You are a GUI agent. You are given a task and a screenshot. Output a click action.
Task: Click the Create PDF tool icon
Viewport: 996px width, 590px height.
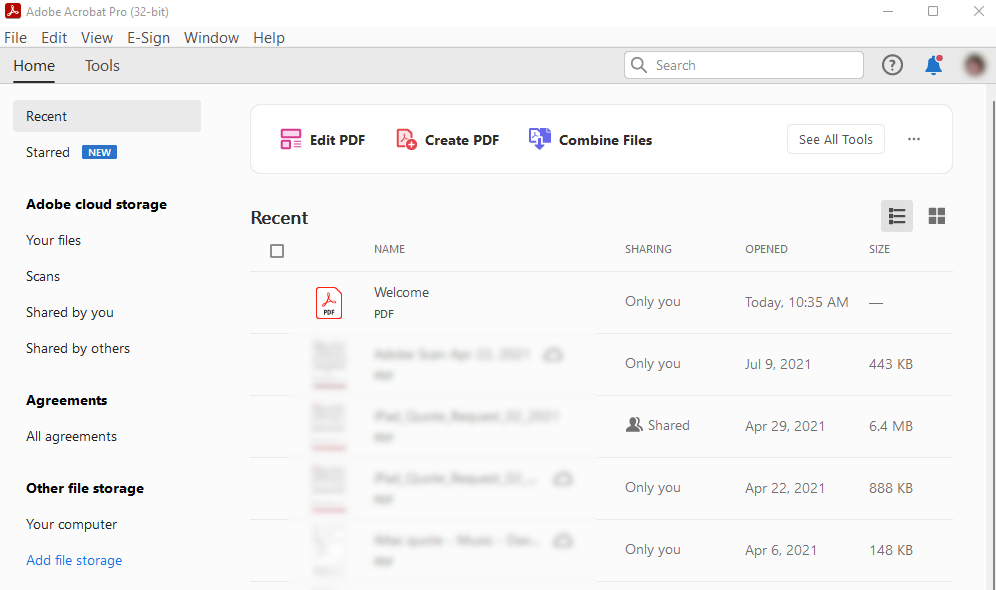click(406, 140)
